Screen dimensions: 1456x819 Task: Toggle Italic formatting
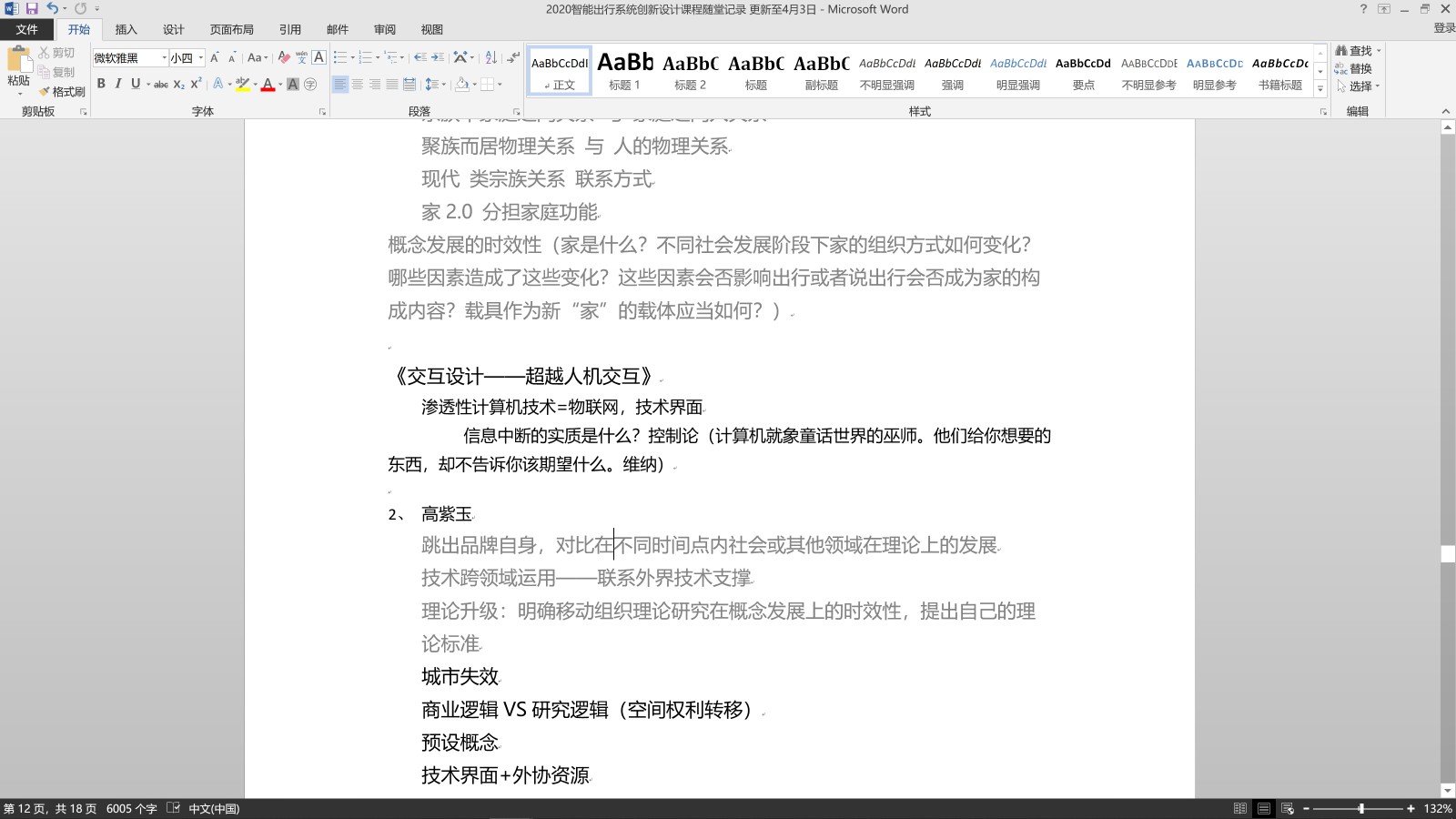tap(118, 84)
